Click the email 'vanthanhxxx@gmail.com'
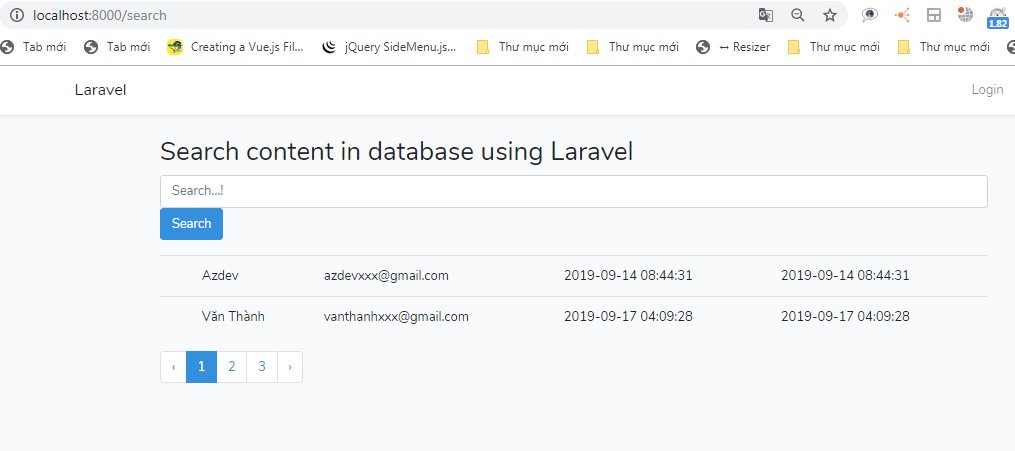 pos(396,317)
